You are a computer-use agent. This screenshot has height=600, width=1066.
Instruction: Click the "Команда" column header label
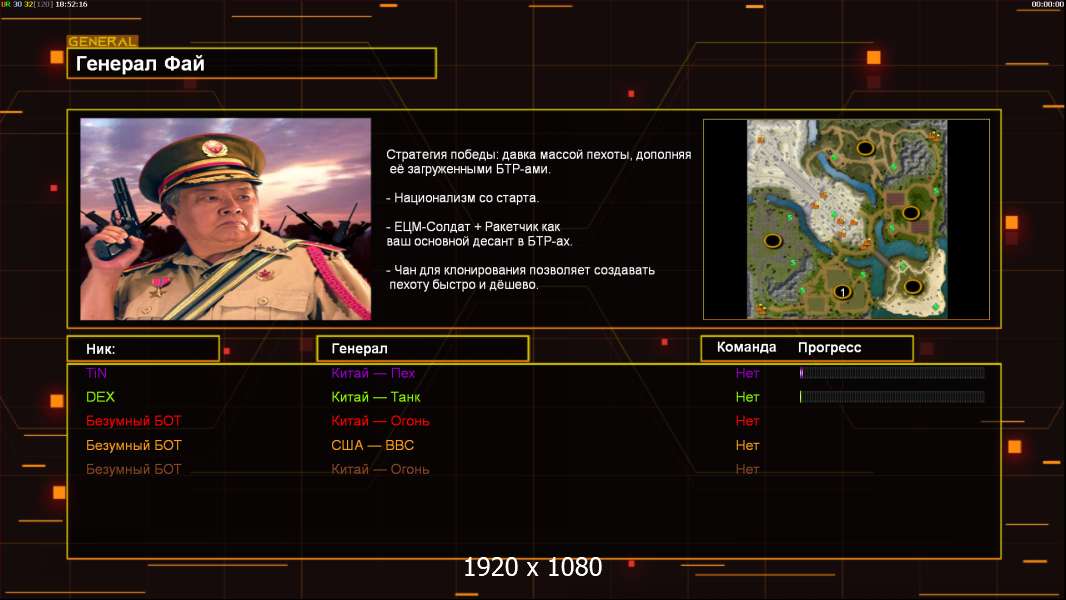point(746,348)
